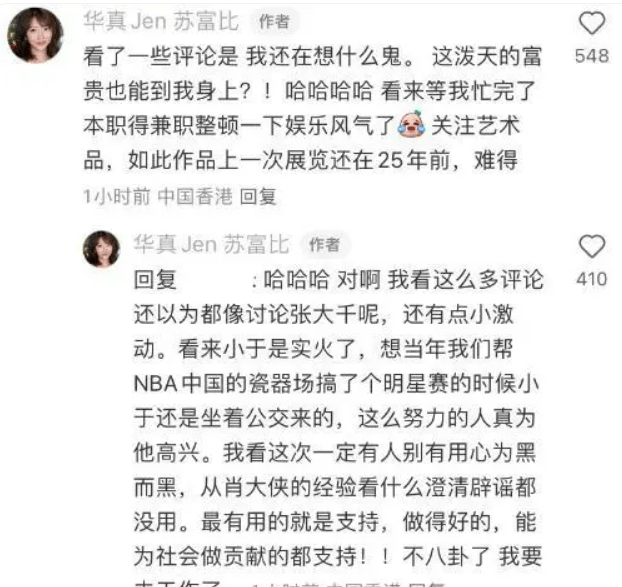
Task: Tap the 作者 badge on the nested reply
Action: click(324, 244)
